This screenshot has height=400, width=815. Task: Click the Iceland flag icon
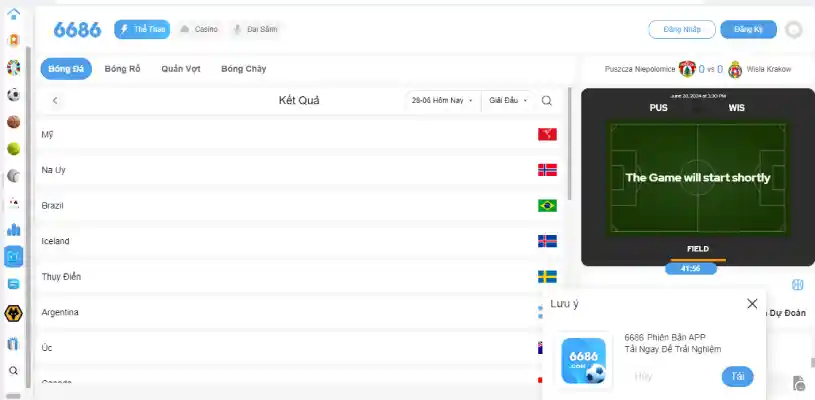pyautogui.click(x=547, y=241)
